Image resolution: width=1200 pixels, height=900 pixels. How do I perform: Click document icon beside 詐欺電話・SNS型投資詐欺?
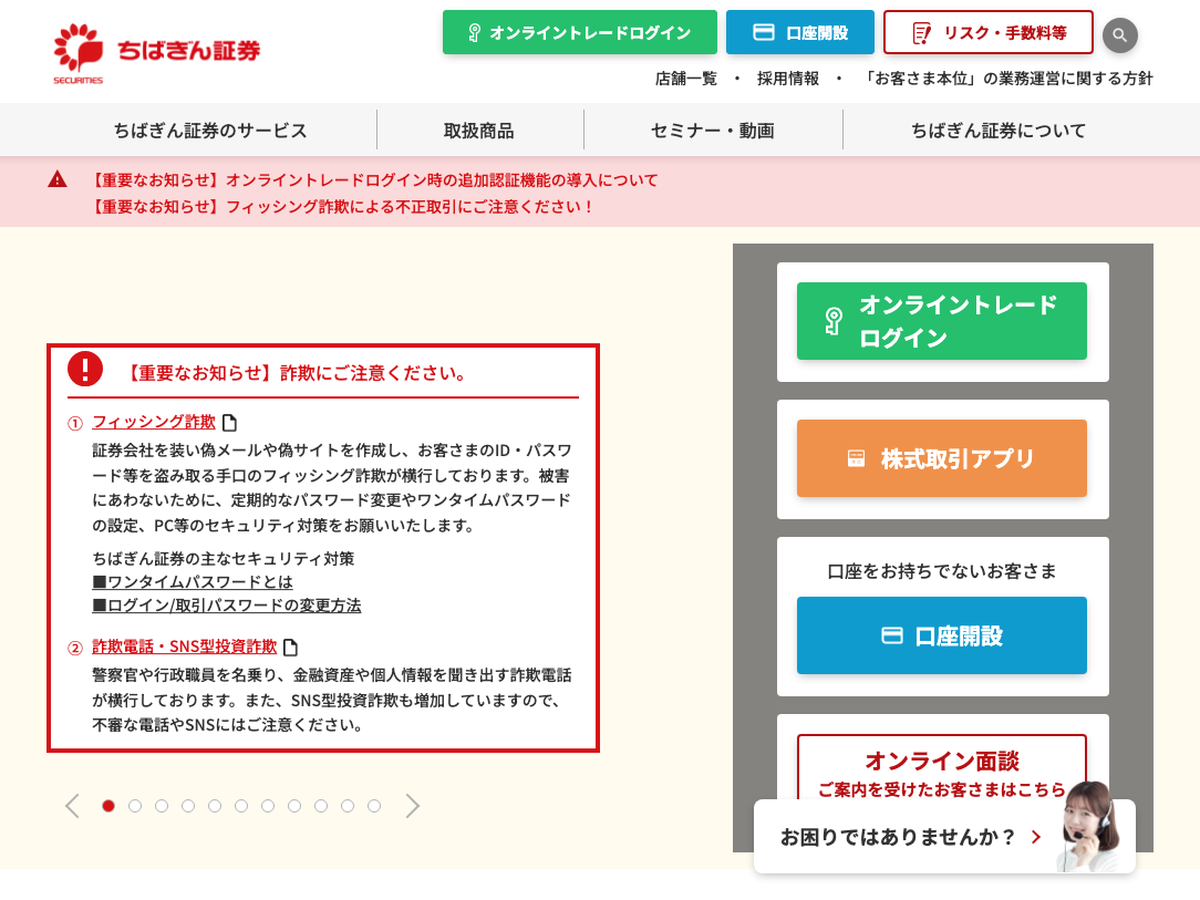click(291, 647)
